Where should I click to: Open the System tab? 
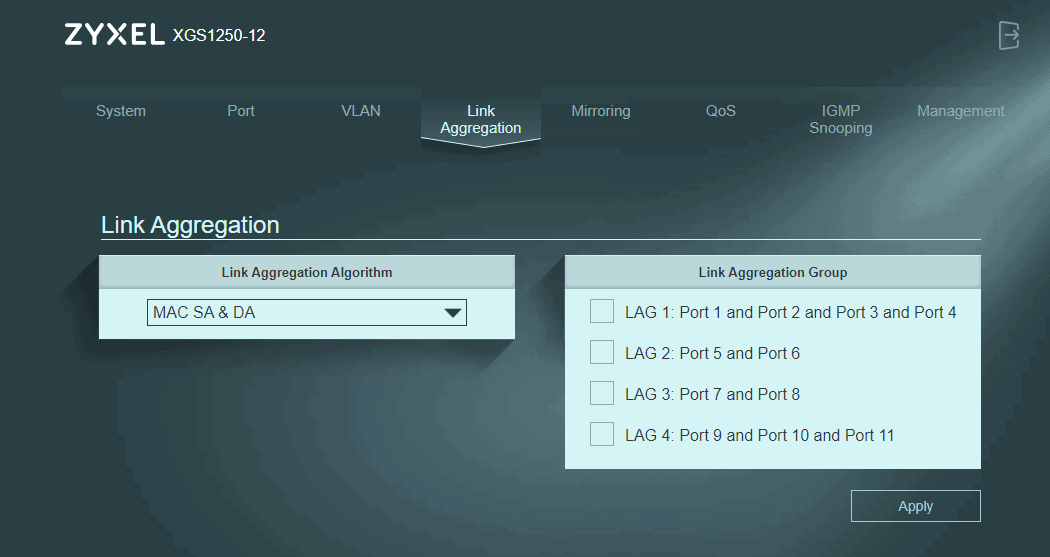pyautogui.click(x=121, y=111)
